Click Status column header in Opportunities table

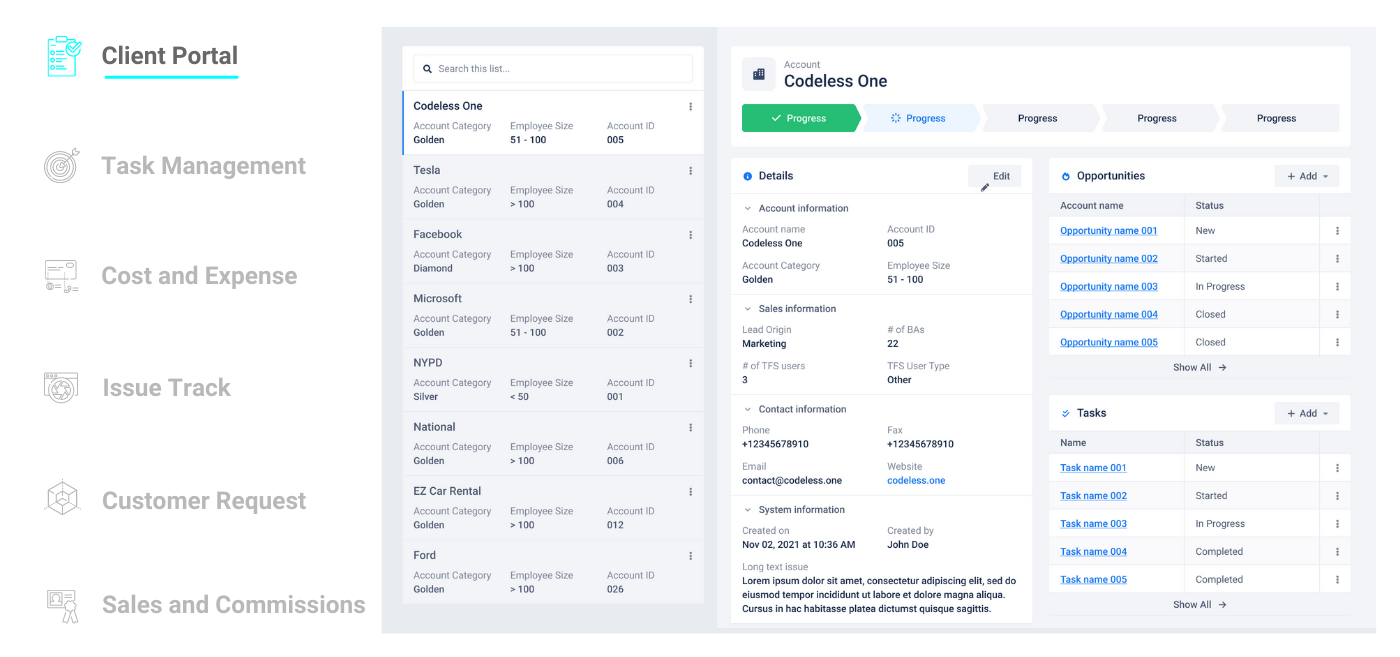point(1209,206)
